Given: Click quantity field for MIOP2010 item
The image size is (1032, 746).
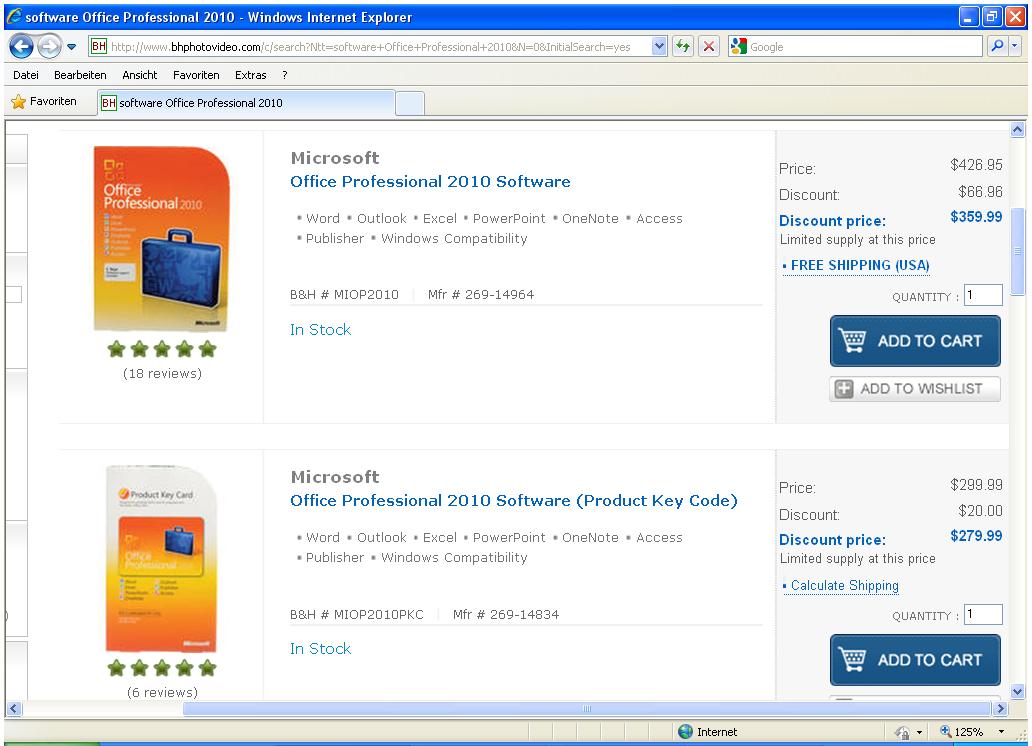Looking at the screenshot, I should (x=983, y=295).
